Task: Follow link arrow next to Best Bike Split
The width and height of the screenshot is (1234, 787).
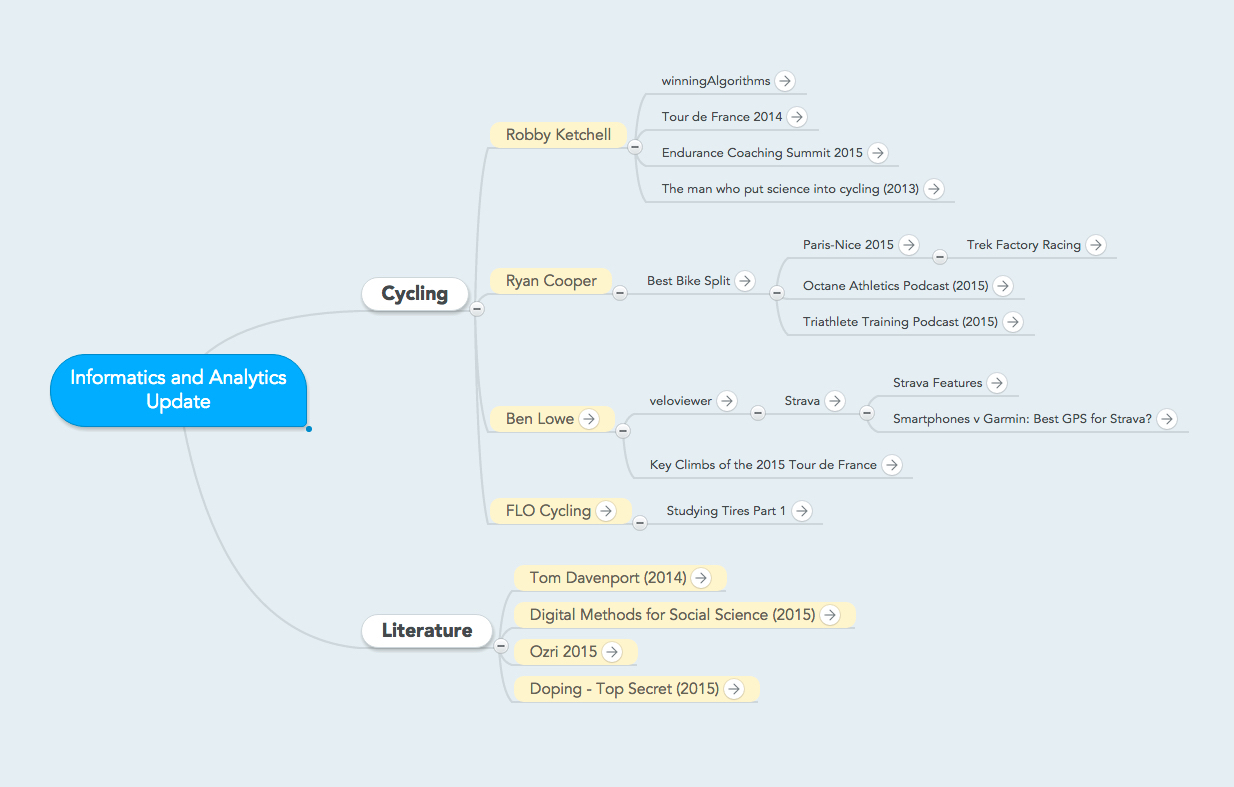Action: [x=745, y=281]
